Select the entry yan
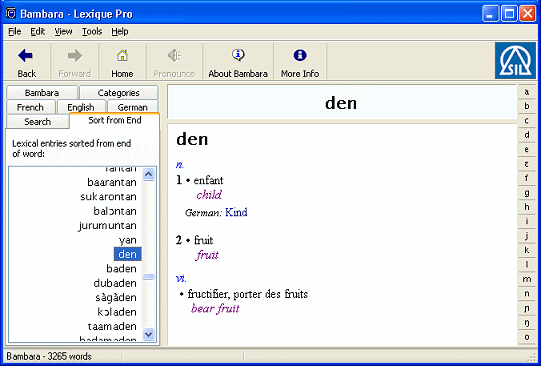 click(x=128, y=240)
